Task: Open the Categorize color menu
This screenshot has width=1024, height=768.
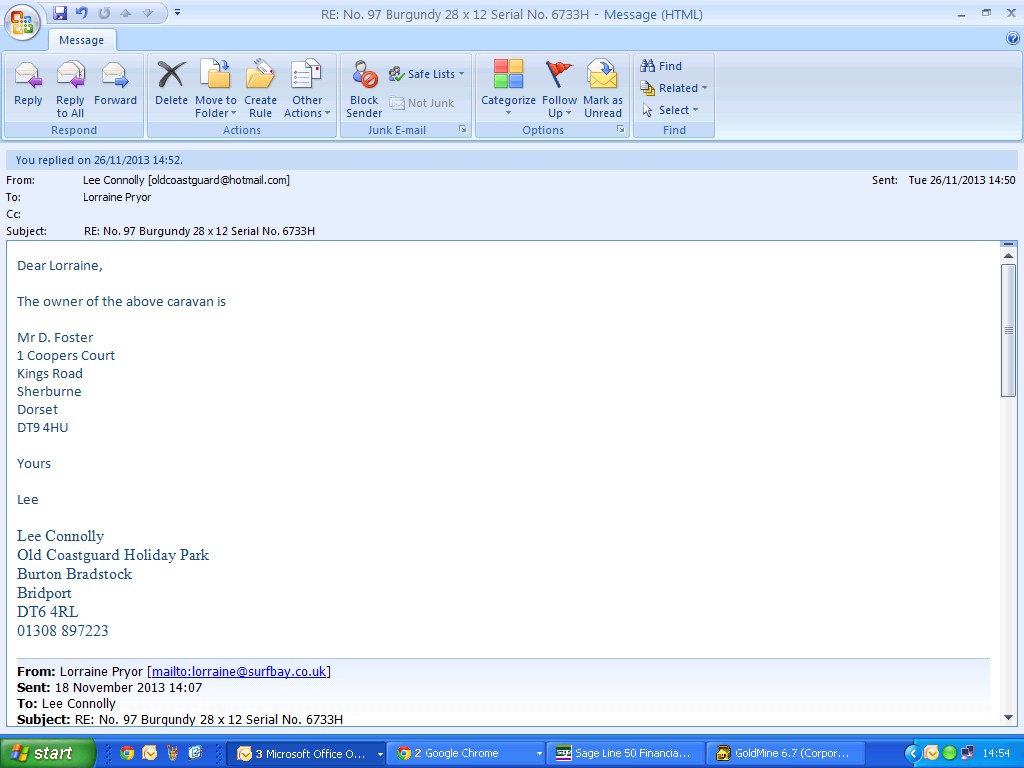Action: click(508, 89)
